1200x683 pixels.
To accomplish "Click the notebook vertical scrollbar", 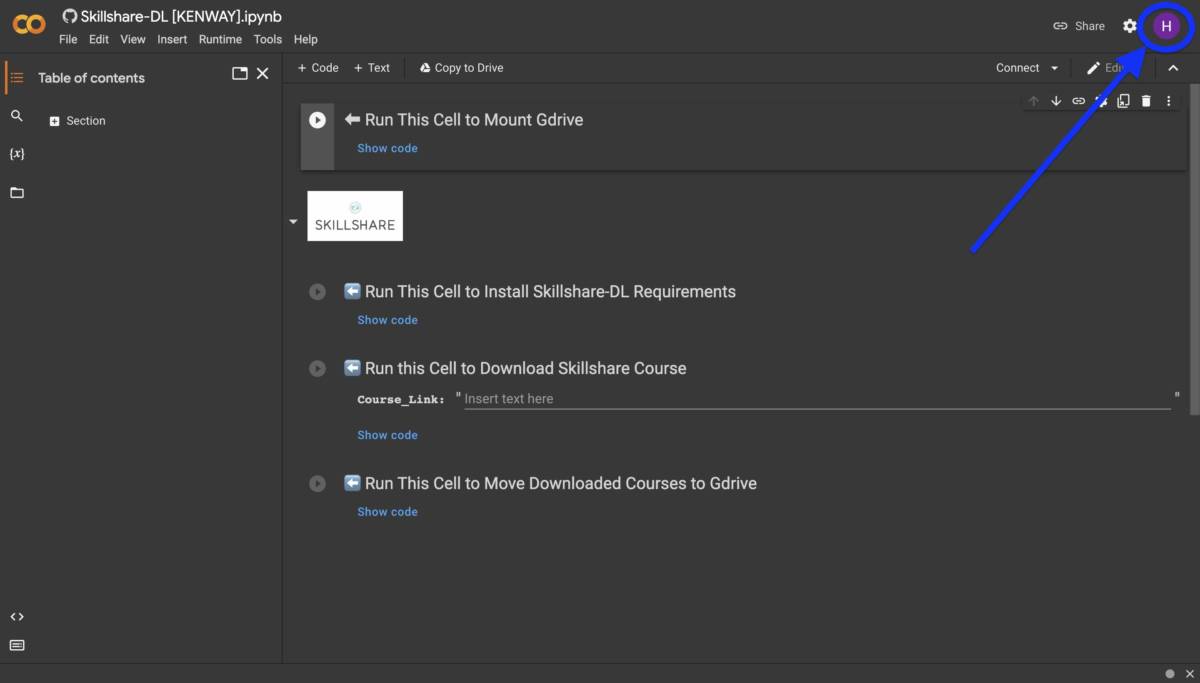I will pyautogui.click(x=1194, y=250).
